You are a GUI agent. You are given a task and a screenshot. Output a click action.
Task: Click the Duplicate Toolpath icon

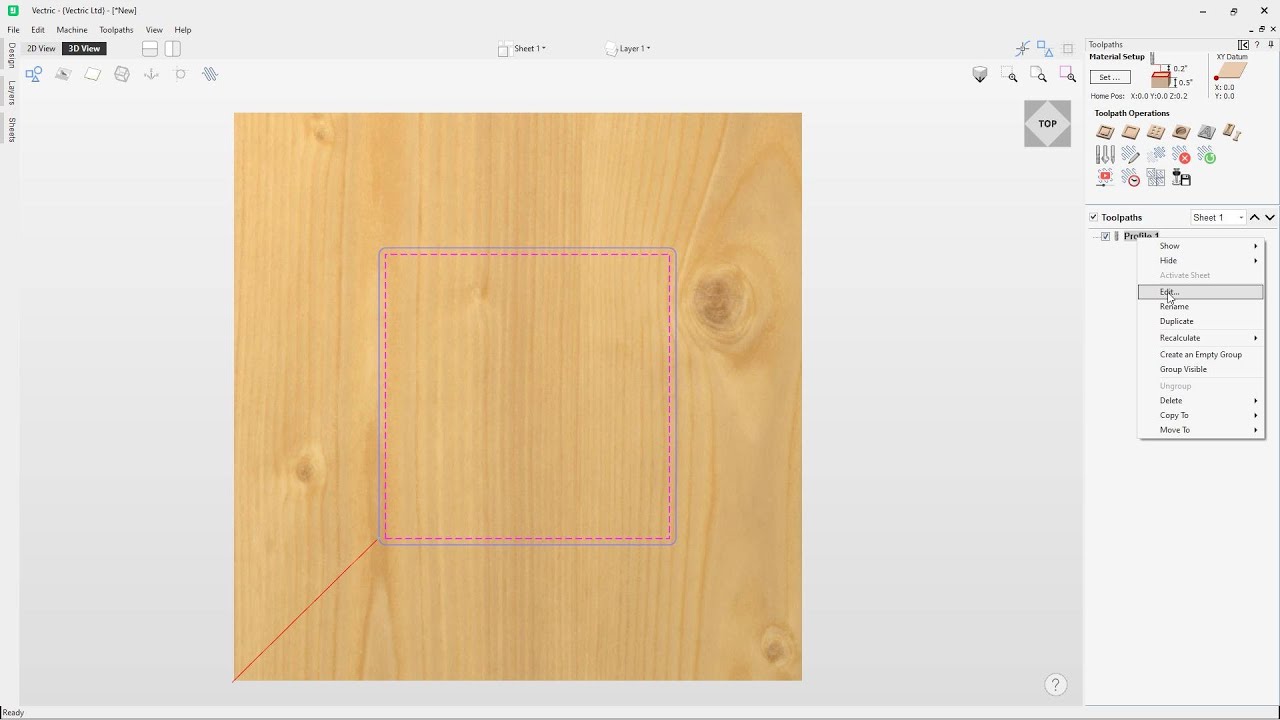1156,155
